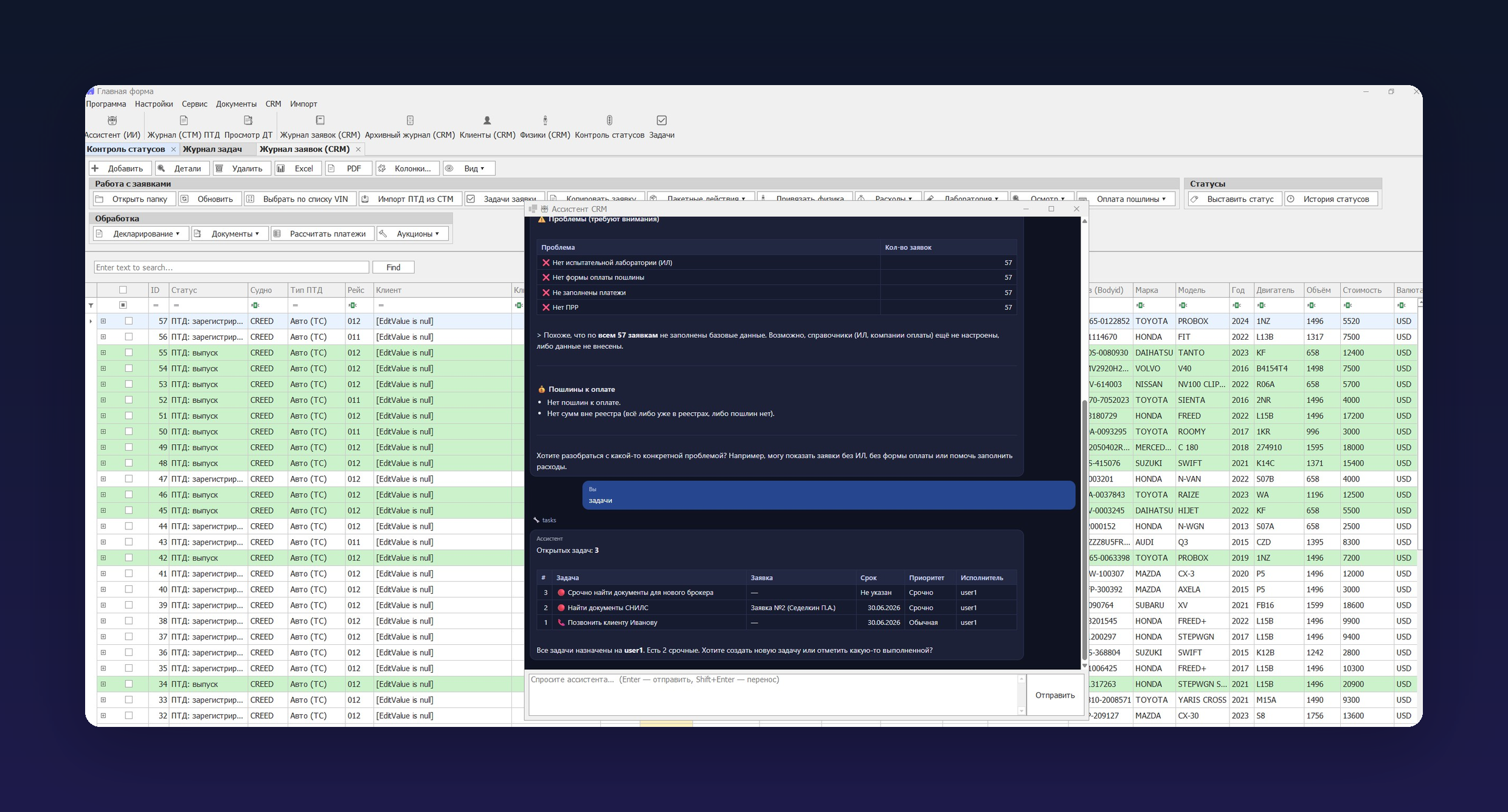
Task: Switch to the Журнал задач tab
Action: [x=212, y=150]
